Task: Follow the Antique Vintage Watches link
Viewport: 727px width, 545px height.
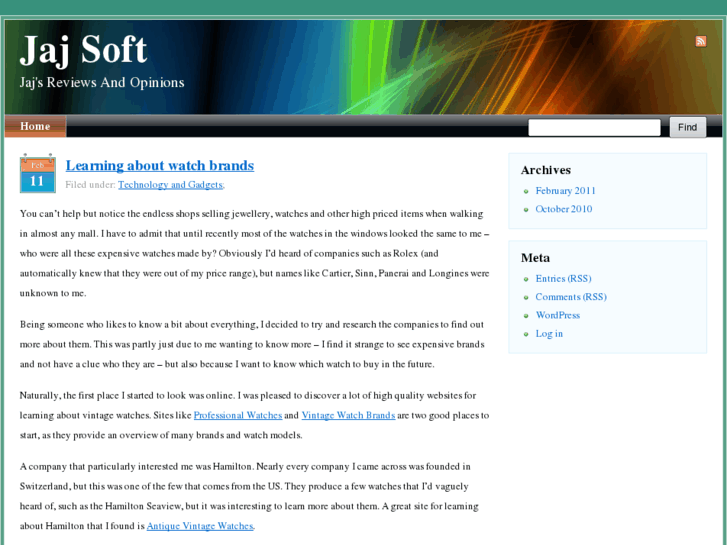Action: [x=200, y=526]
